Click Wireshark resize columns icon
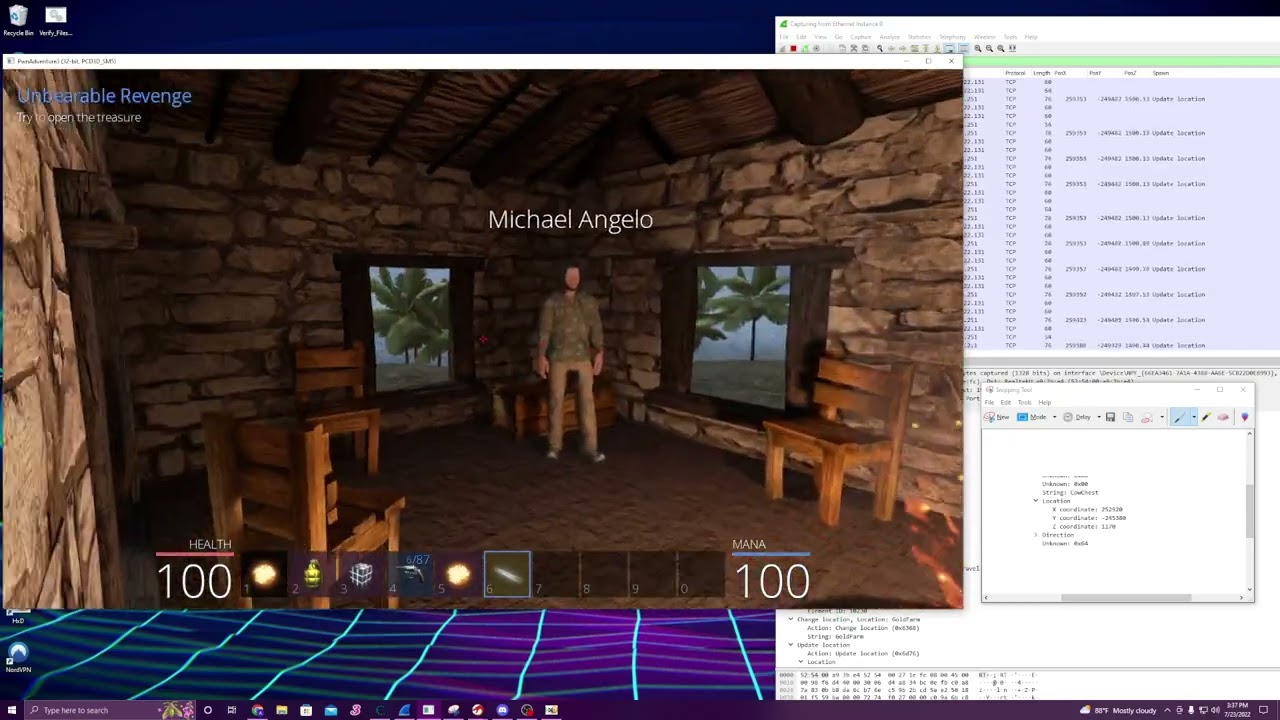Screen dimensions: 1280x720 1012,49
